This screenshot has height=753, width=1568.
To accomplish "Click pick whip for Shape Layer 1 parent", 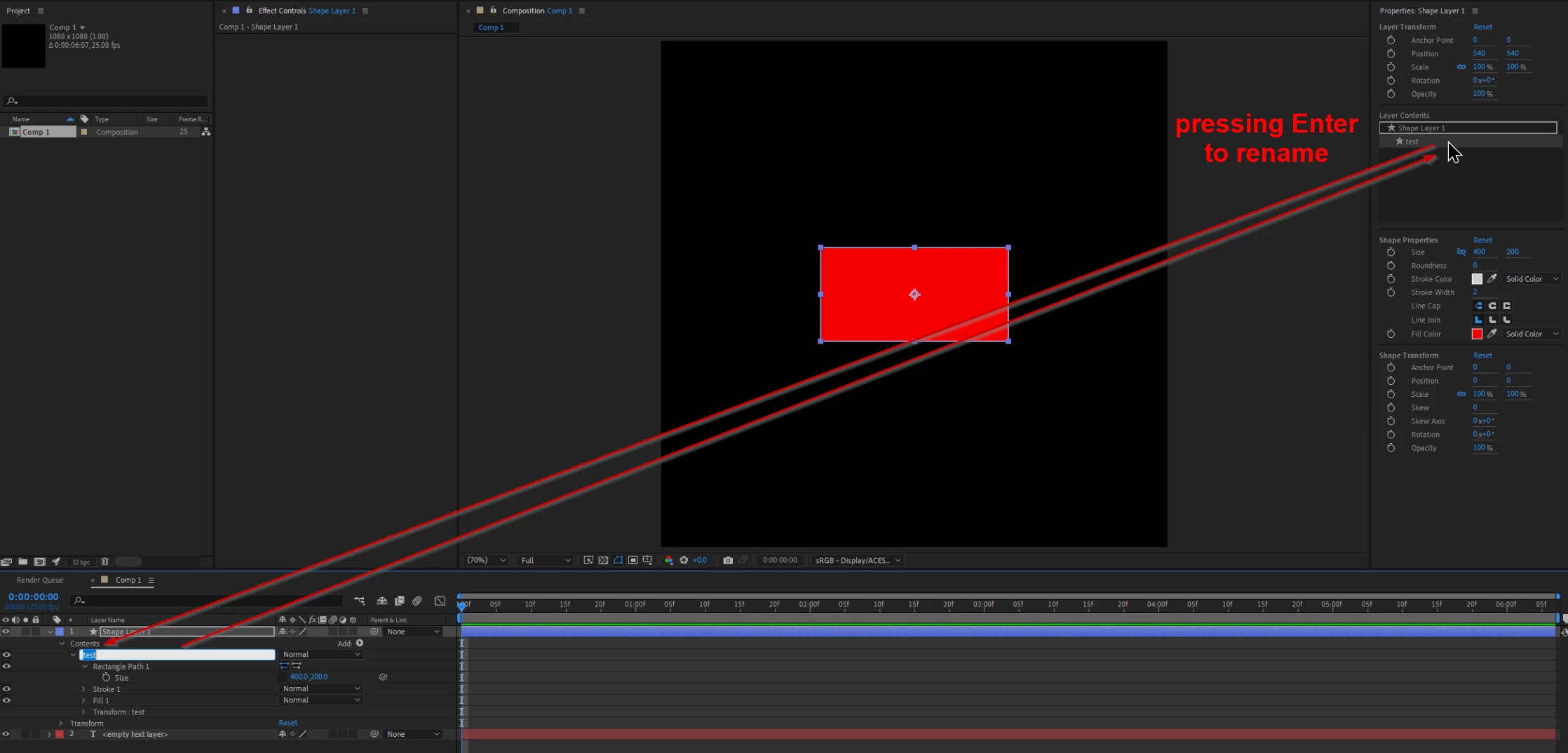I will [x=374, y=632].
